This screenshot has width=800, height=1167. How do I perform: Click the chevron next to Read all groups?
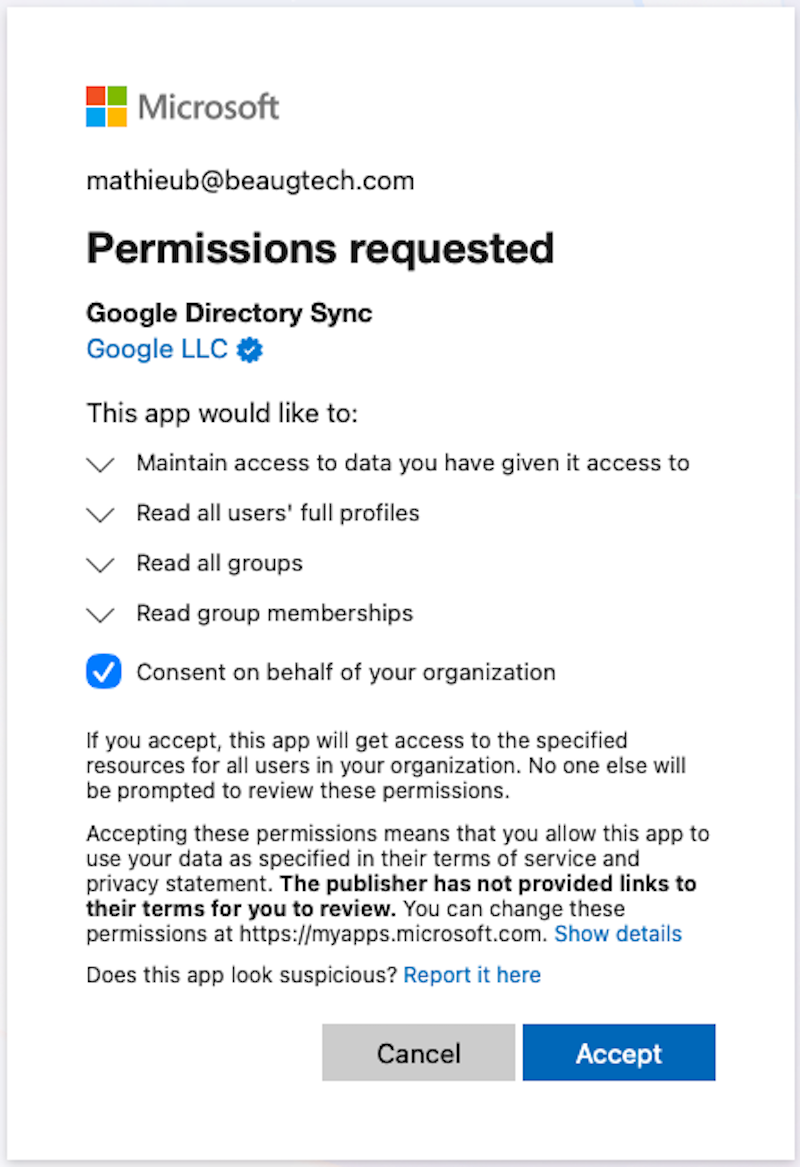click(101, 564)
